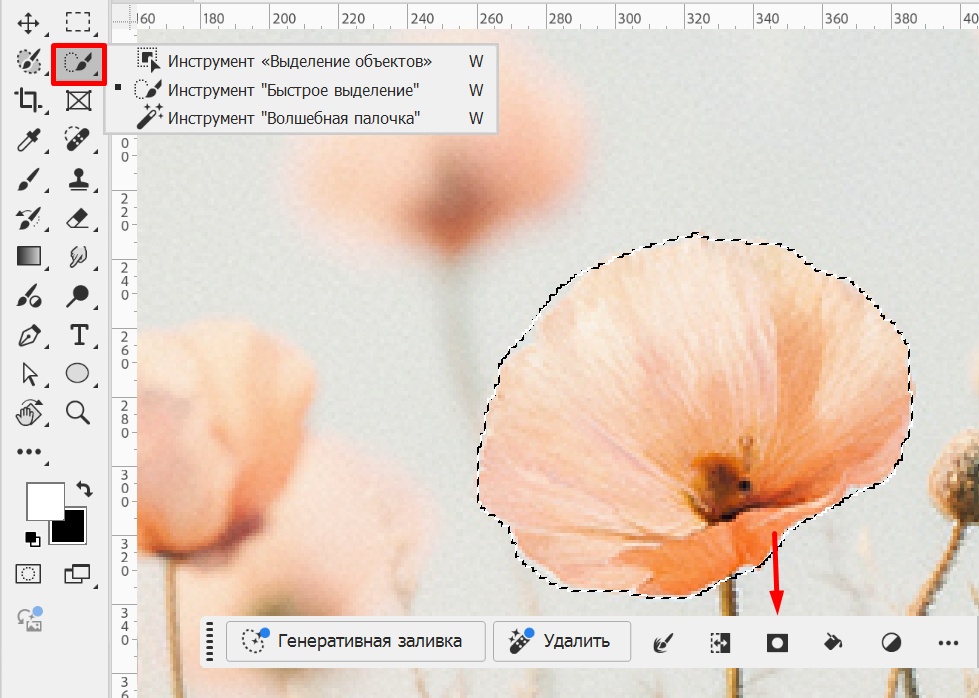Toggle Quick Mask mode
The width and height of the screenshot is (979, 698).
click(x=28, y=573)
